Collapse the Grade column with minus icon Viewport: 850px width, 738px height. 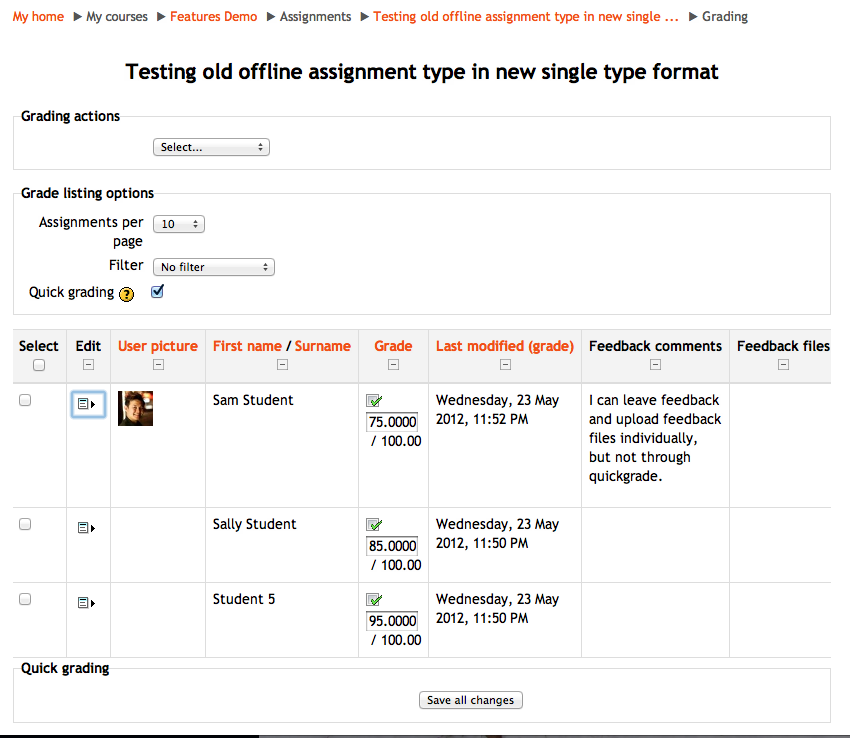(x=394, y=365)
